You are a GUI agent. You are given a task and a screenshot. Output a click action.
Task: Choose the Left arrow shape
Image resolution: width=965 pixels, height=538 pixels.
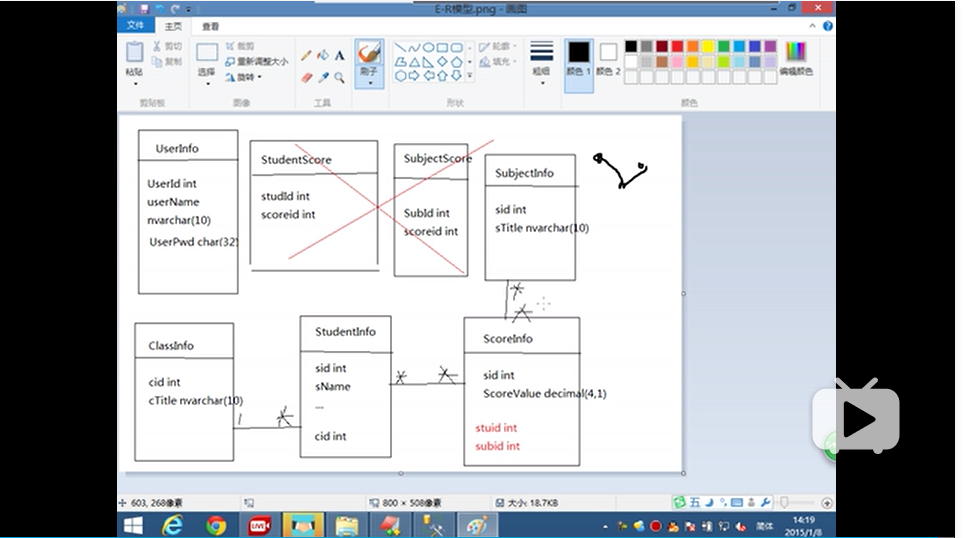point(428,76)
